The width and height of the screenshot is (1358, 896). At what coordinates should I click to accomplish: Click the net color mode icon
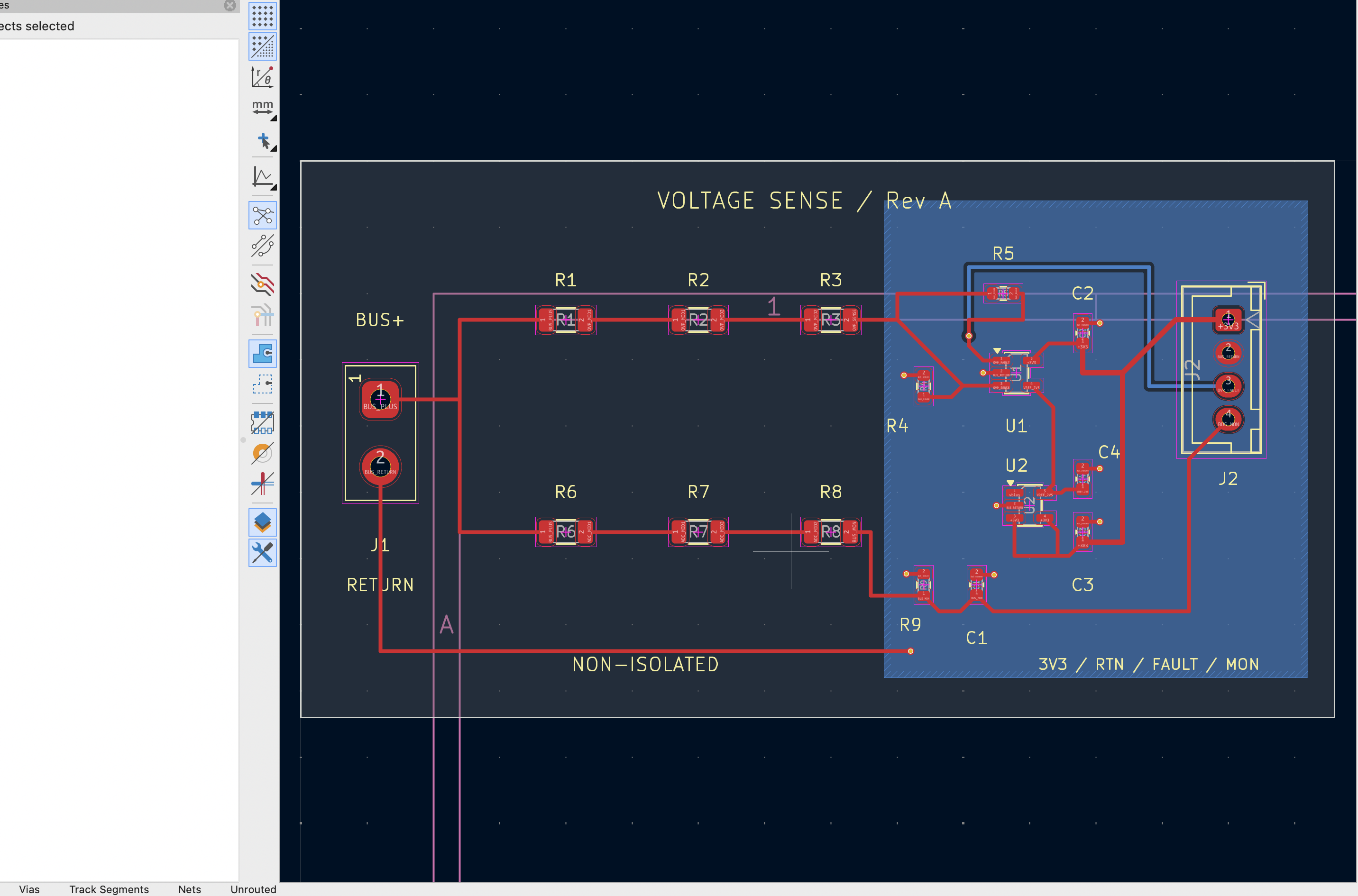point(262,315)
